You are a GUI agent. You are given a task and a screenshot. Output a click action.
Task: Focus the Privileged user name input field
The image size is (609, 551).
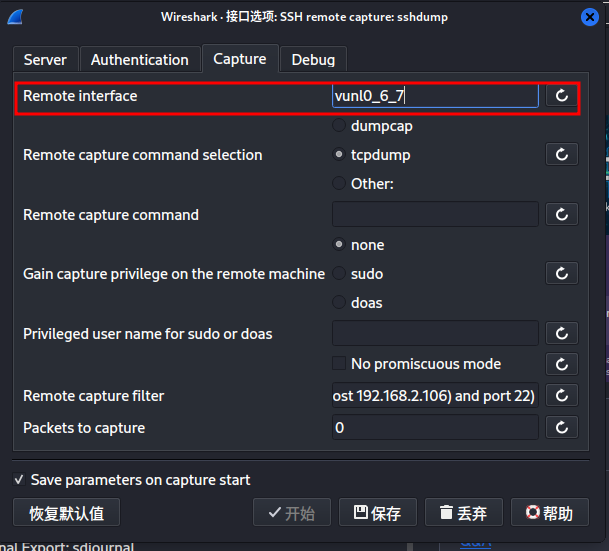coord(435,333)
